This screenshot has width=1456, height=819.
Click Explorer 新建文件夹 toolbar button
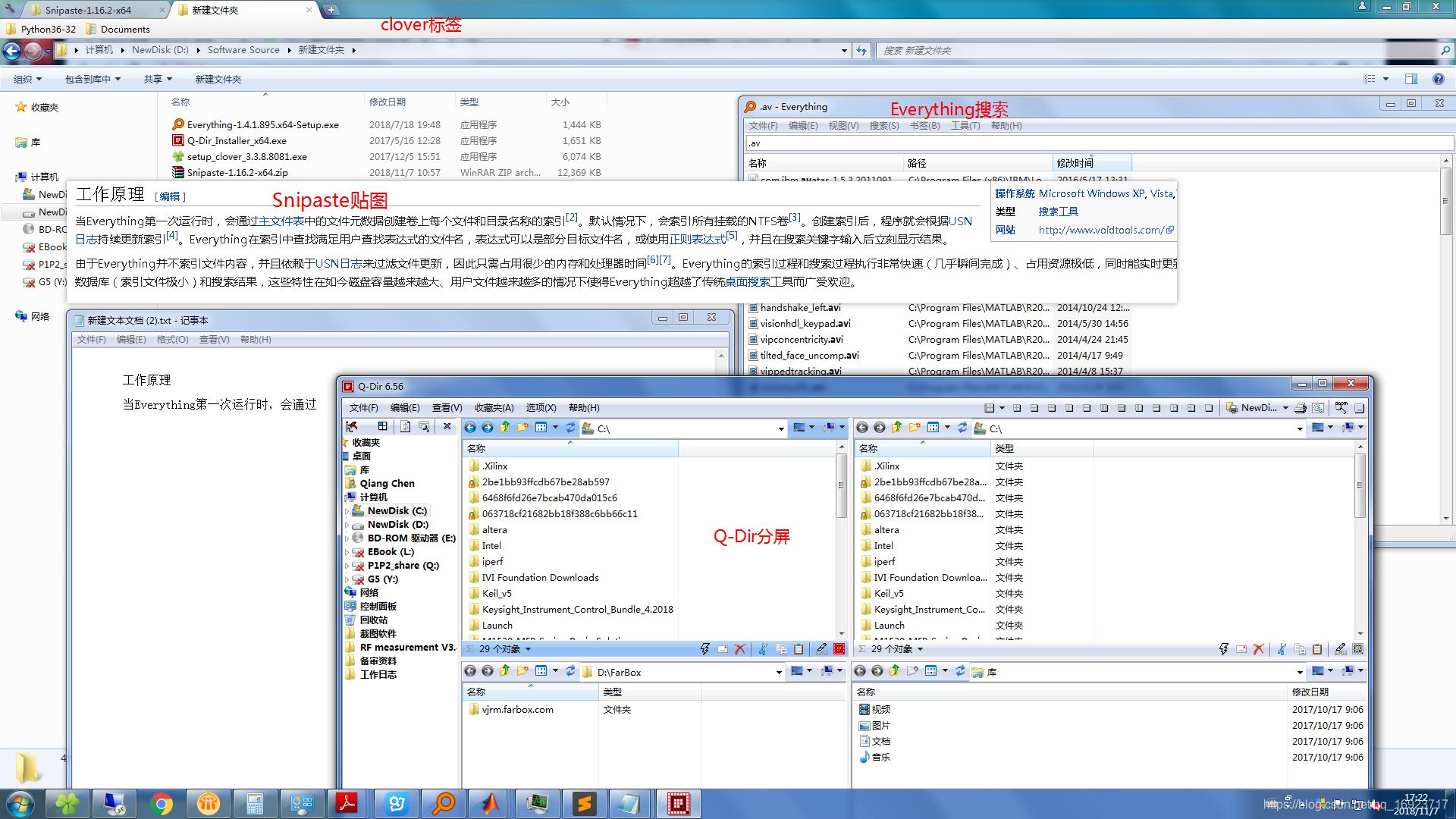point(218,79)
